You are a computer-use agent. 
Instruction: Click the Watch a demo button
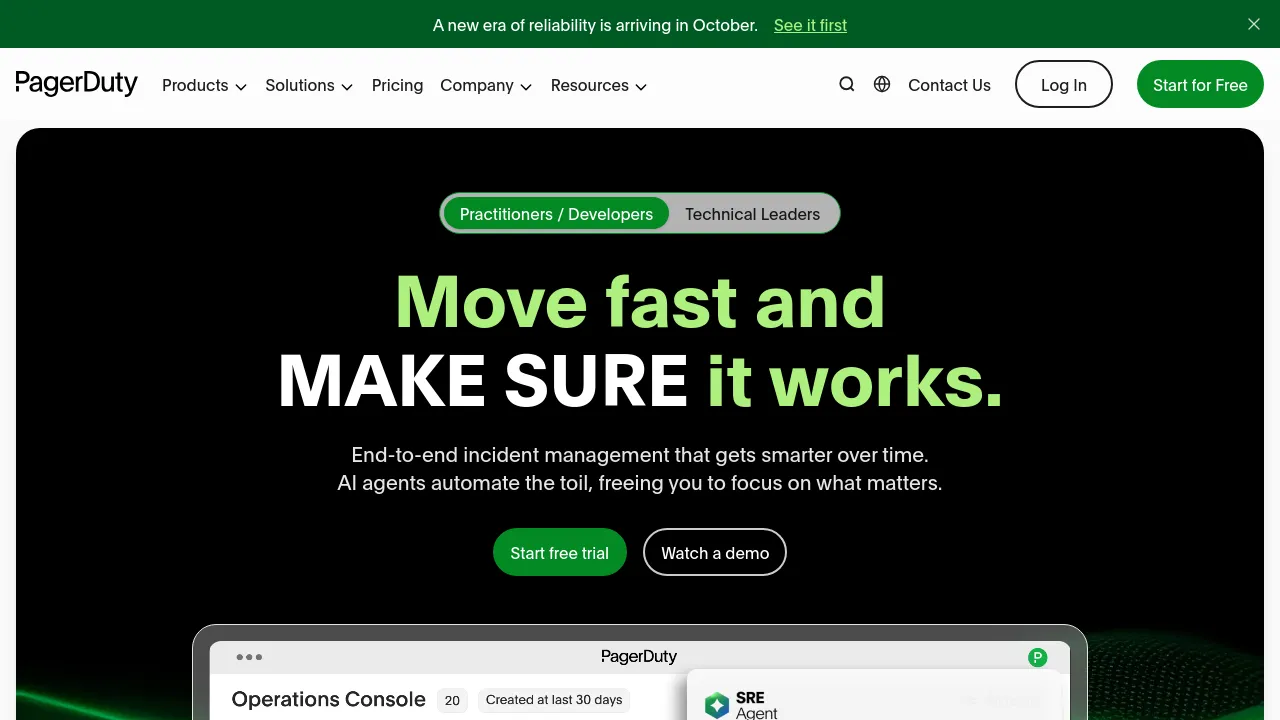pyautogui.click(x=715, y=552)
